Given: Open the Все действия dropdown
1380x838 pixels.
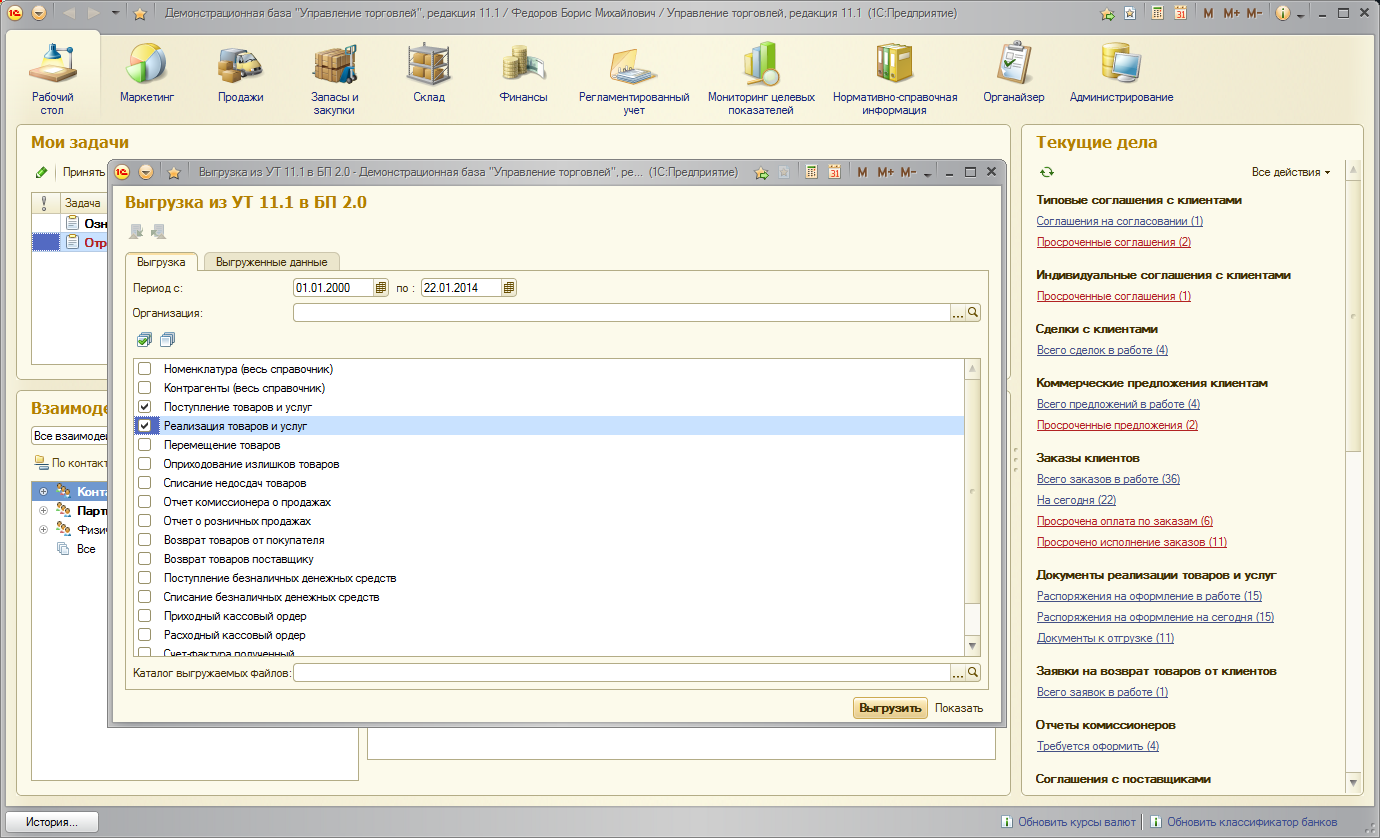Looking at the screenshot, I should (1291, 172).
